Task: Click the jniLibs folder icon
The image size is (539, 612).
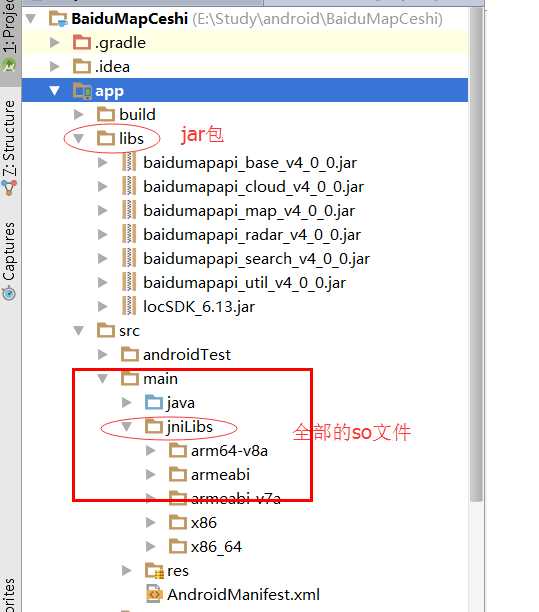Action: 154,427
